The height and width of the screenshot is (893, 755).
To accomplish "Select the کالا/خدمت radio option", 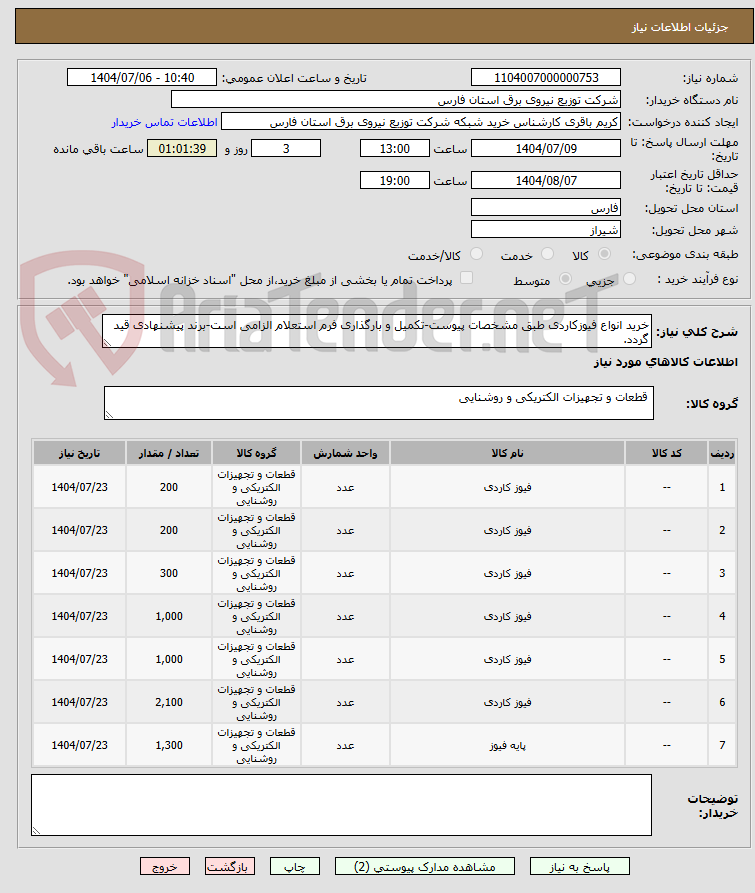I will 477,254.
